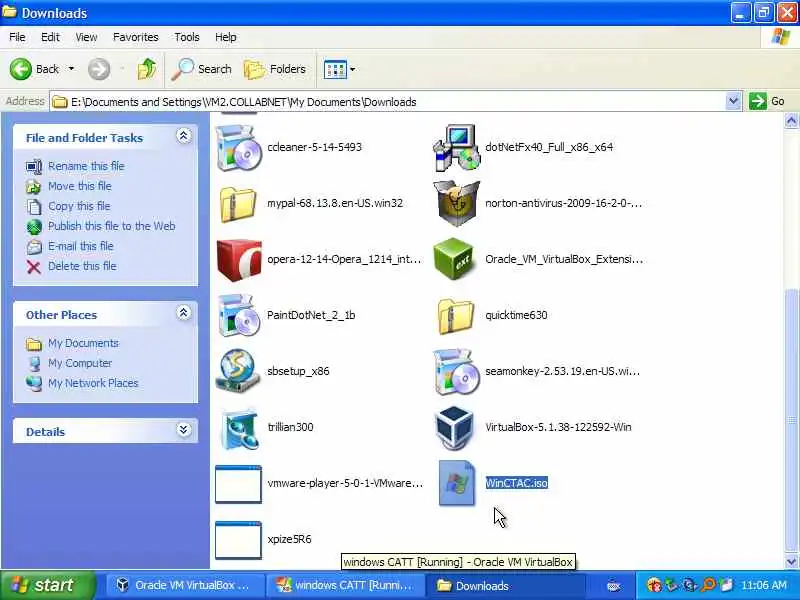Viewport: 800px width, 600px height.
Task: Select the quicktime630 zip folder icon
Action: [456, 315]
